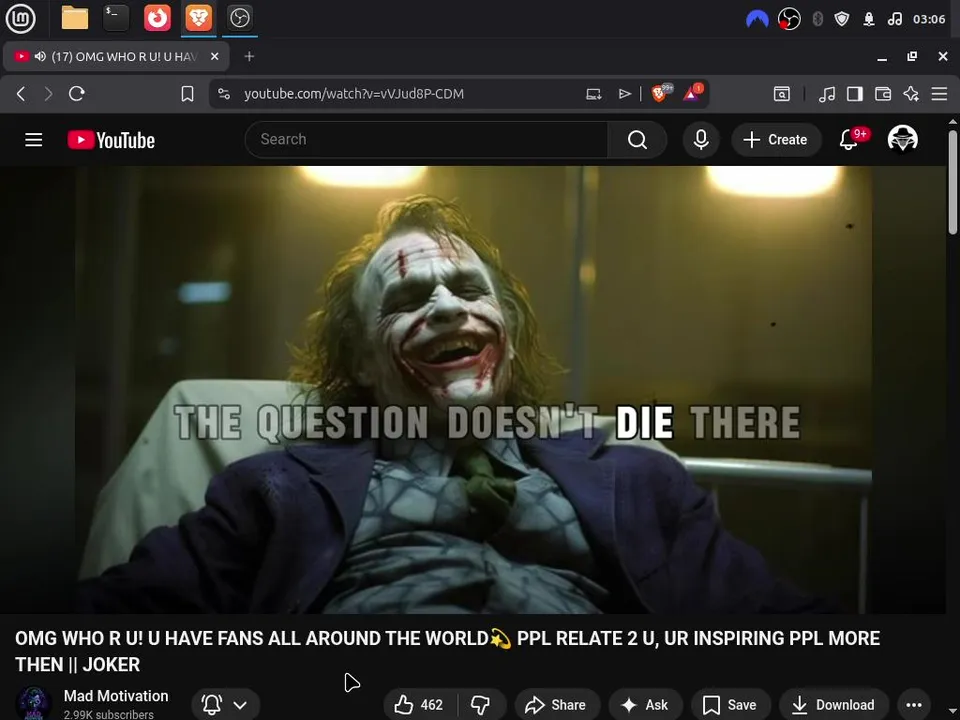The image size is (960, 720).
Task: Open Leo AI sparkle icon
Action: 911,94
